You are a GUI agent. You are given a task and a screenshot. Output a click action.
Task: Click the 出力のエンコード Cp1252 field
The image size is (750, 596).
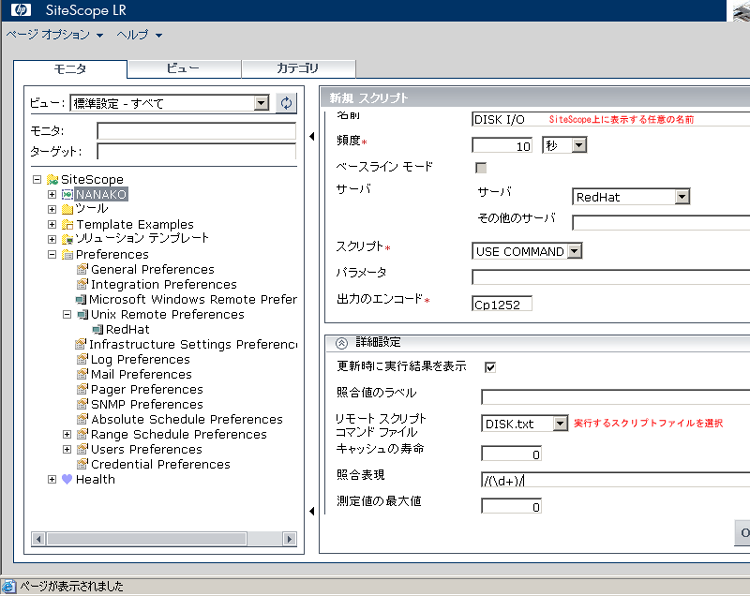tap(502, 304)
